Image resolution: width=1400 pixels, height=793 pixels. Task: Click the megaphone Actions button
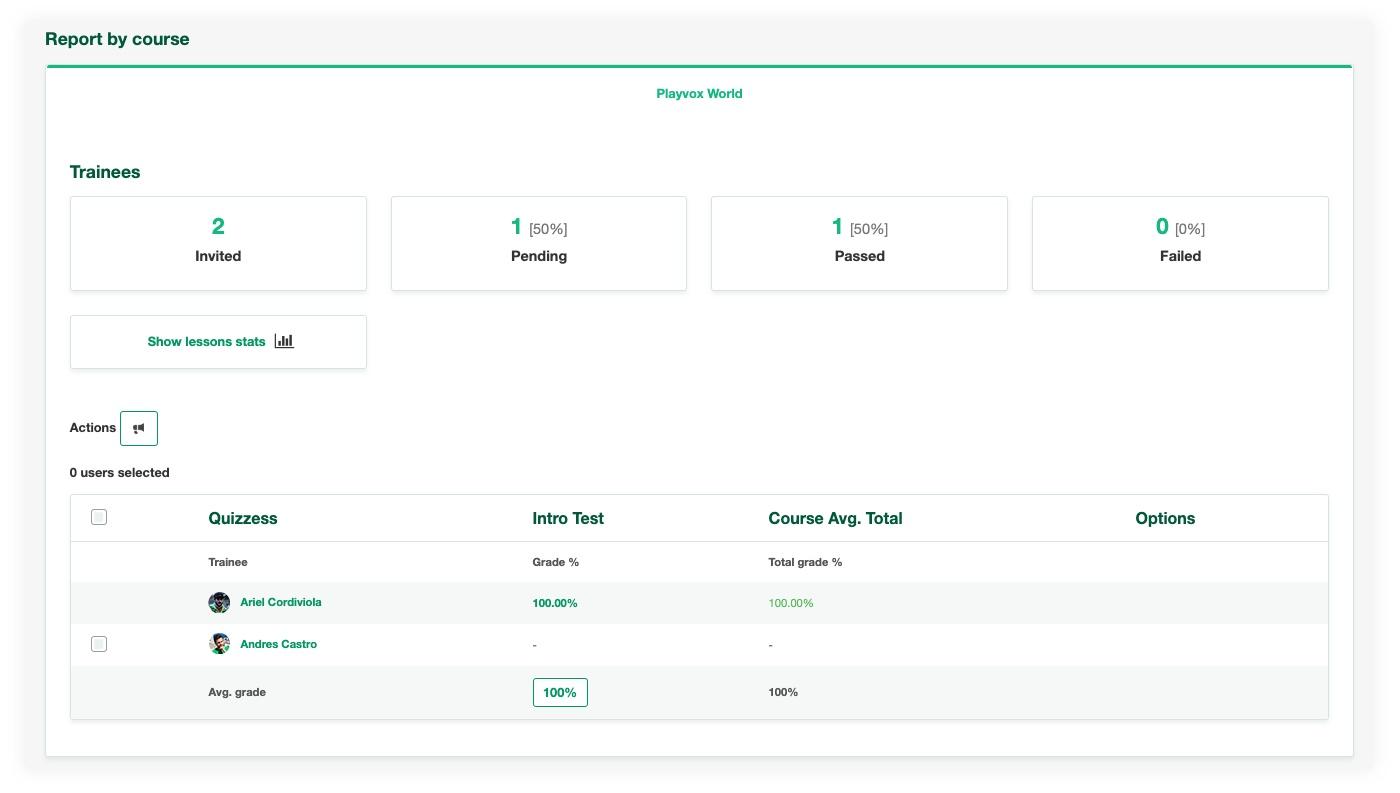[x=139, y=428]
